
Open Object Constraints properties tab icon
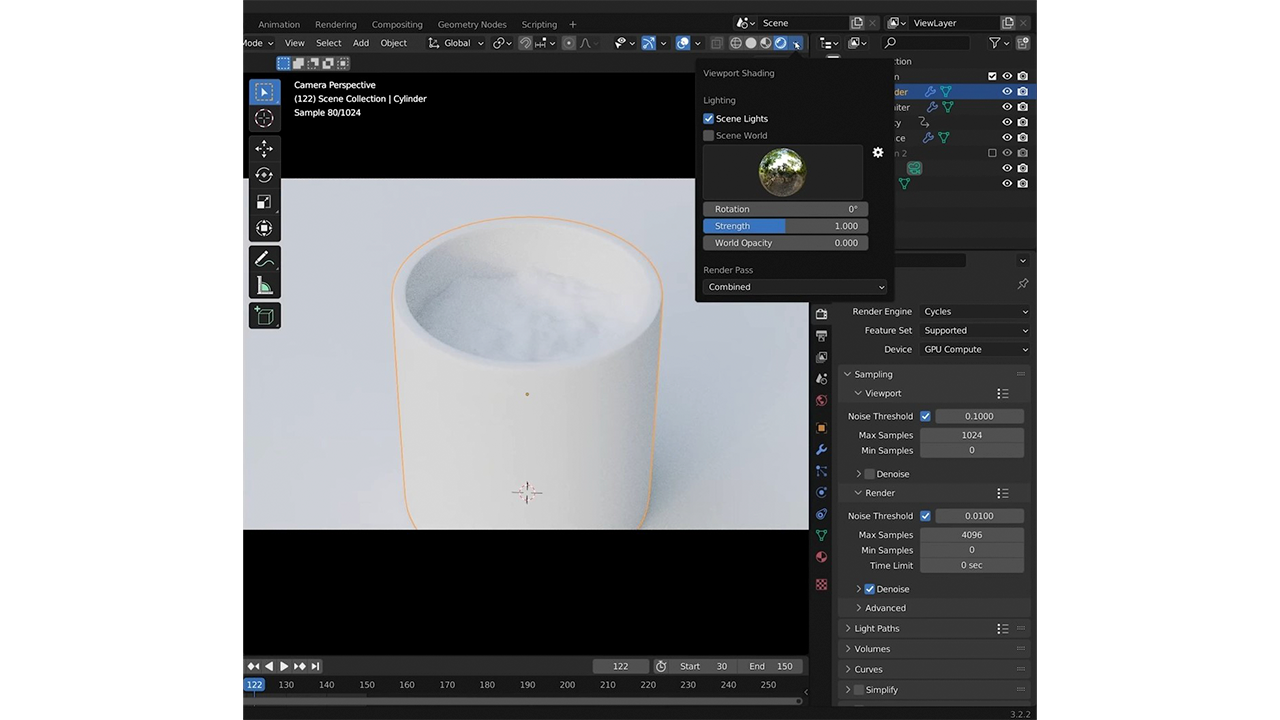pos(821,514)
